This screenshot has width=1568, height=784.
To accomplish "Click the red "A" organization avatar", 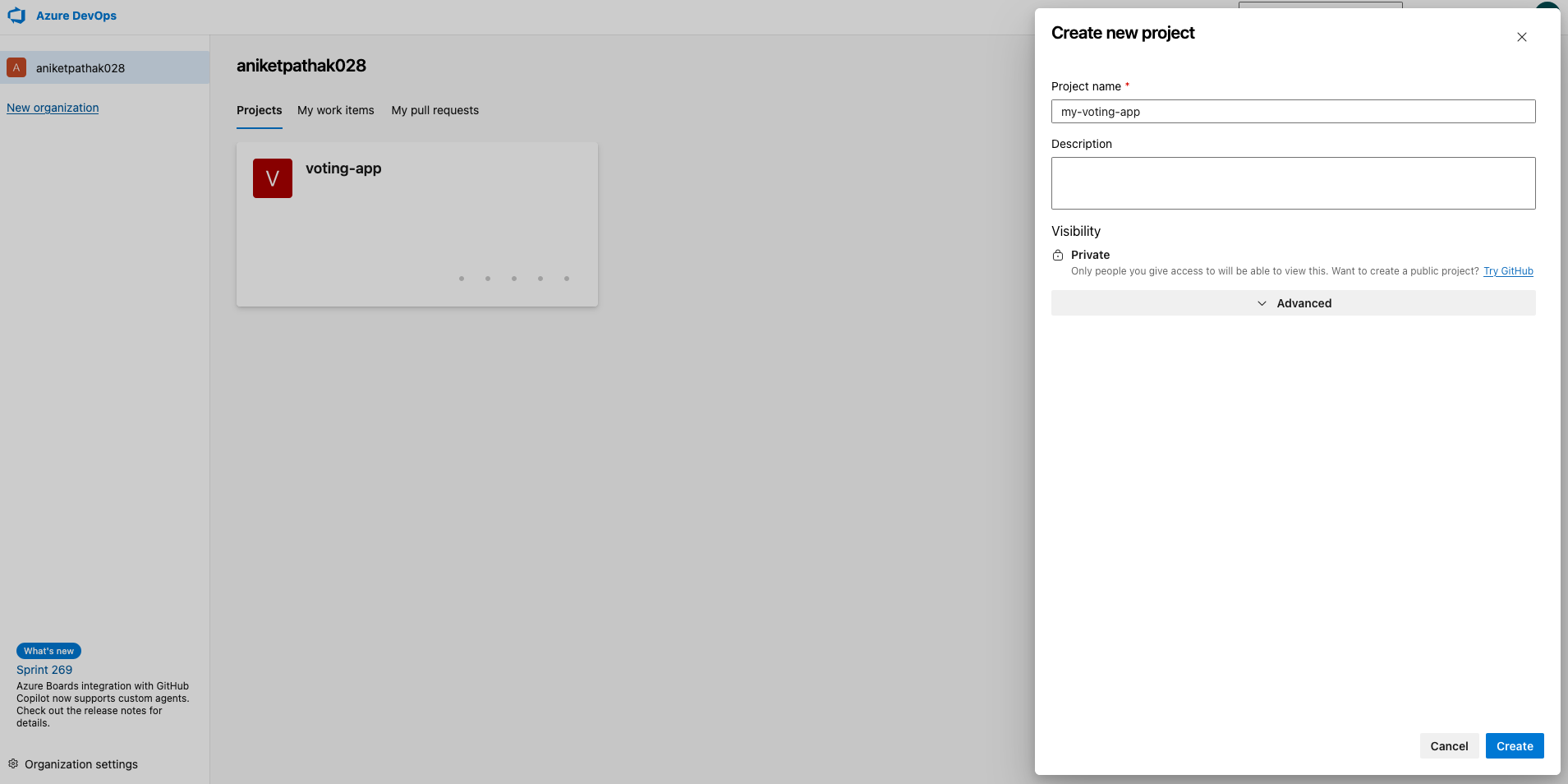I will click(16, 67).
